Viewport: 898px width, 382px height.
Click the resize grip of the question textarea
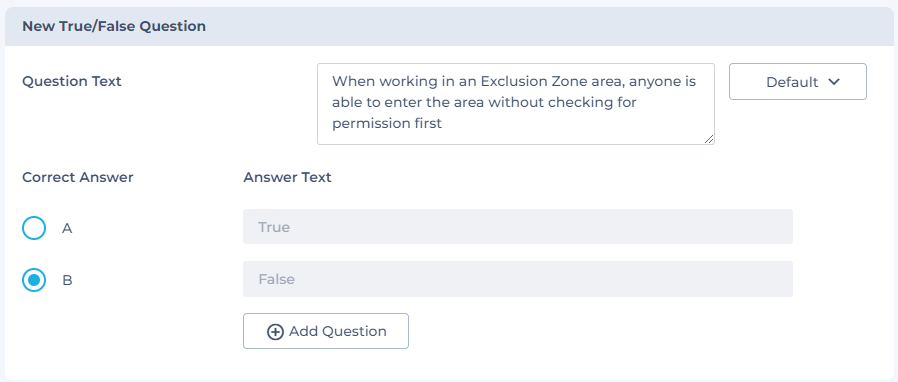click(709, 139)
